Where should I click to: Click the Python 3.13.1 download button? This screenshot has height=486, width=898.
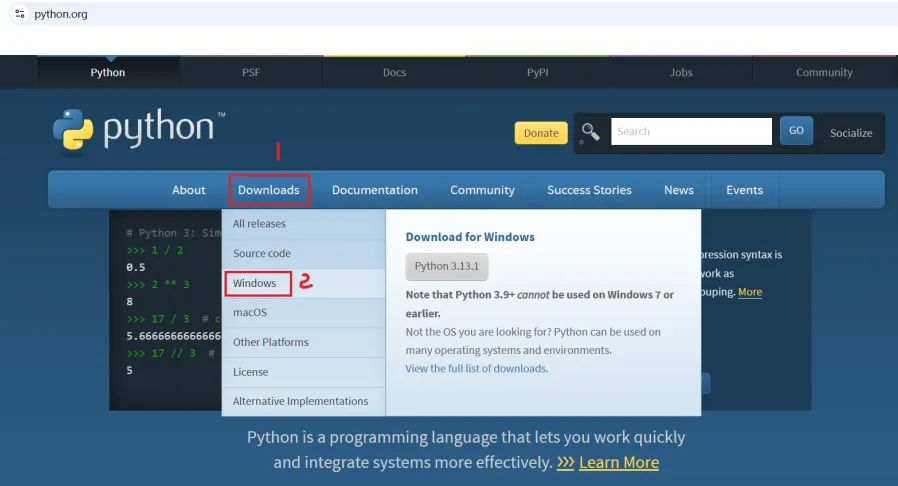(447, 266)
